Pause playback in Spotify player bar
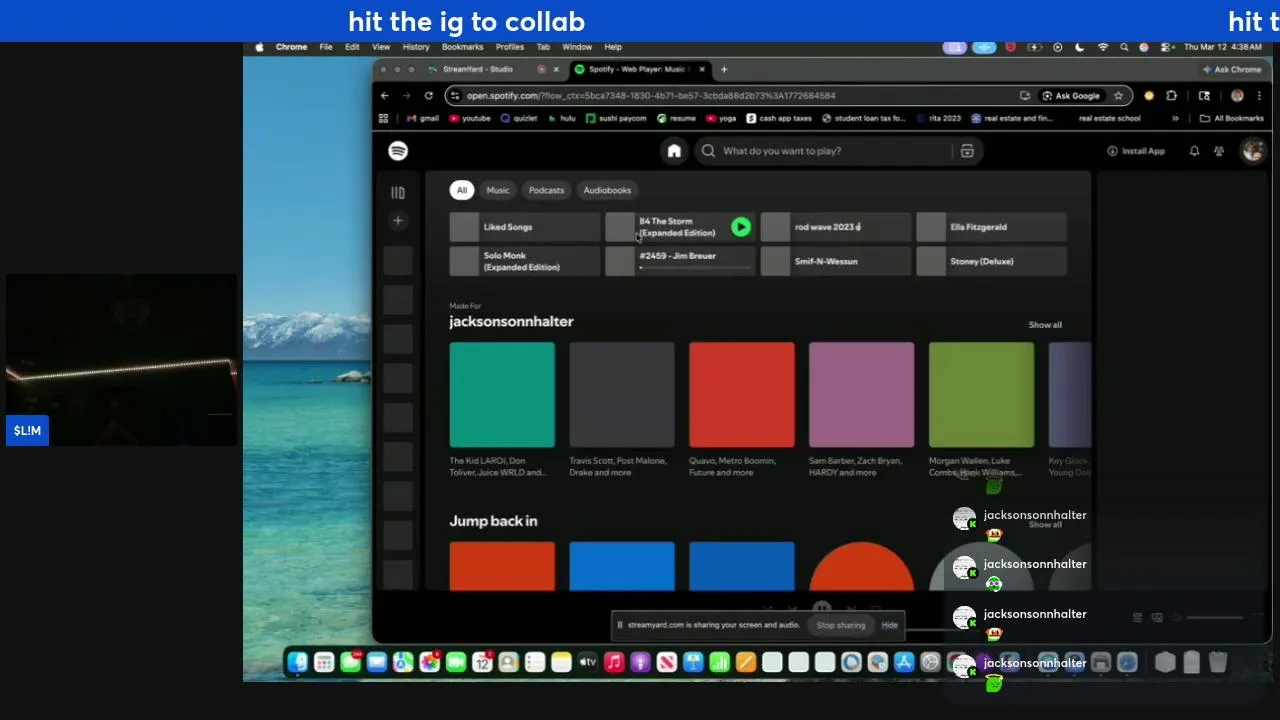 tap(822, 608)
